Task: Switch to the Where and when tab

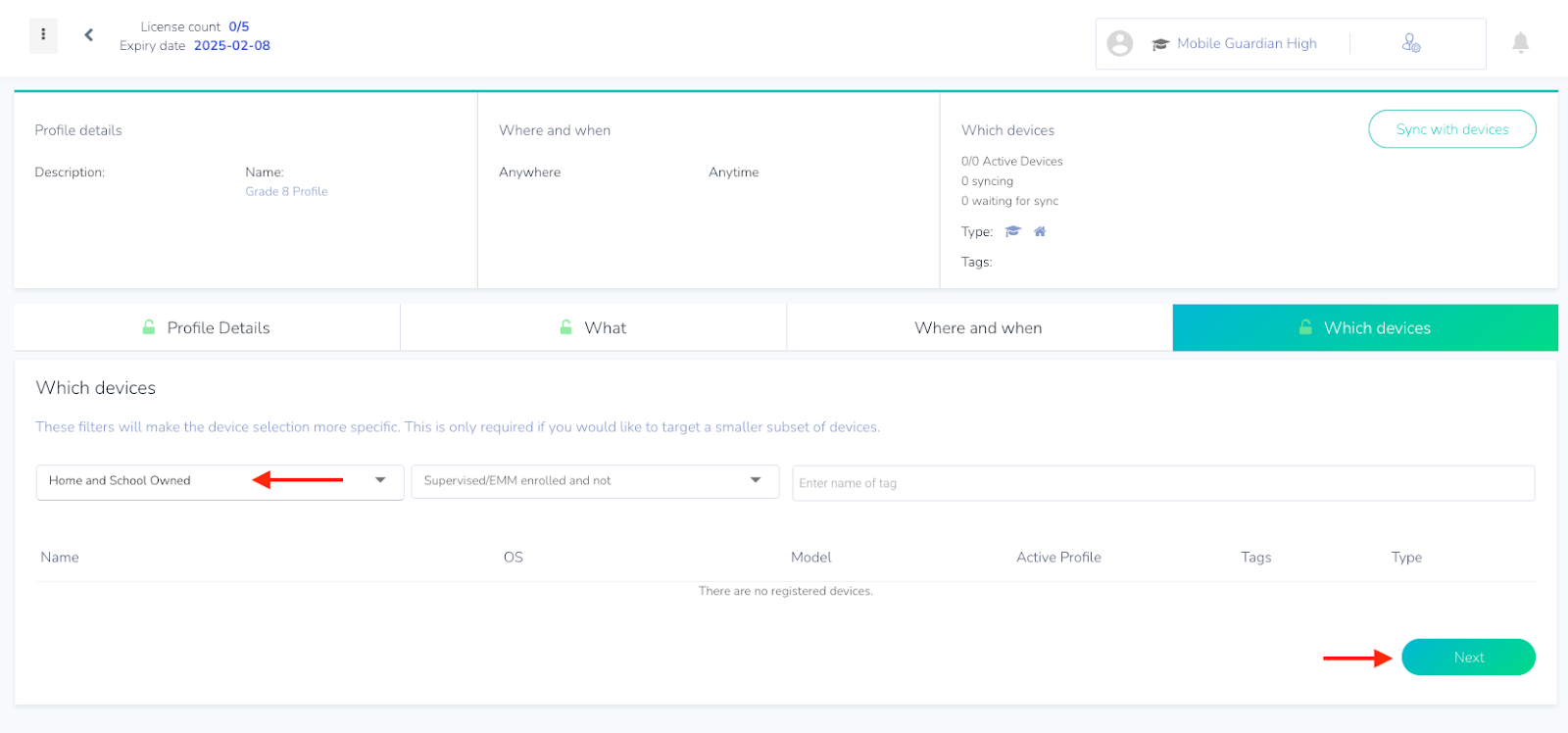Action: tap(979, 327)
